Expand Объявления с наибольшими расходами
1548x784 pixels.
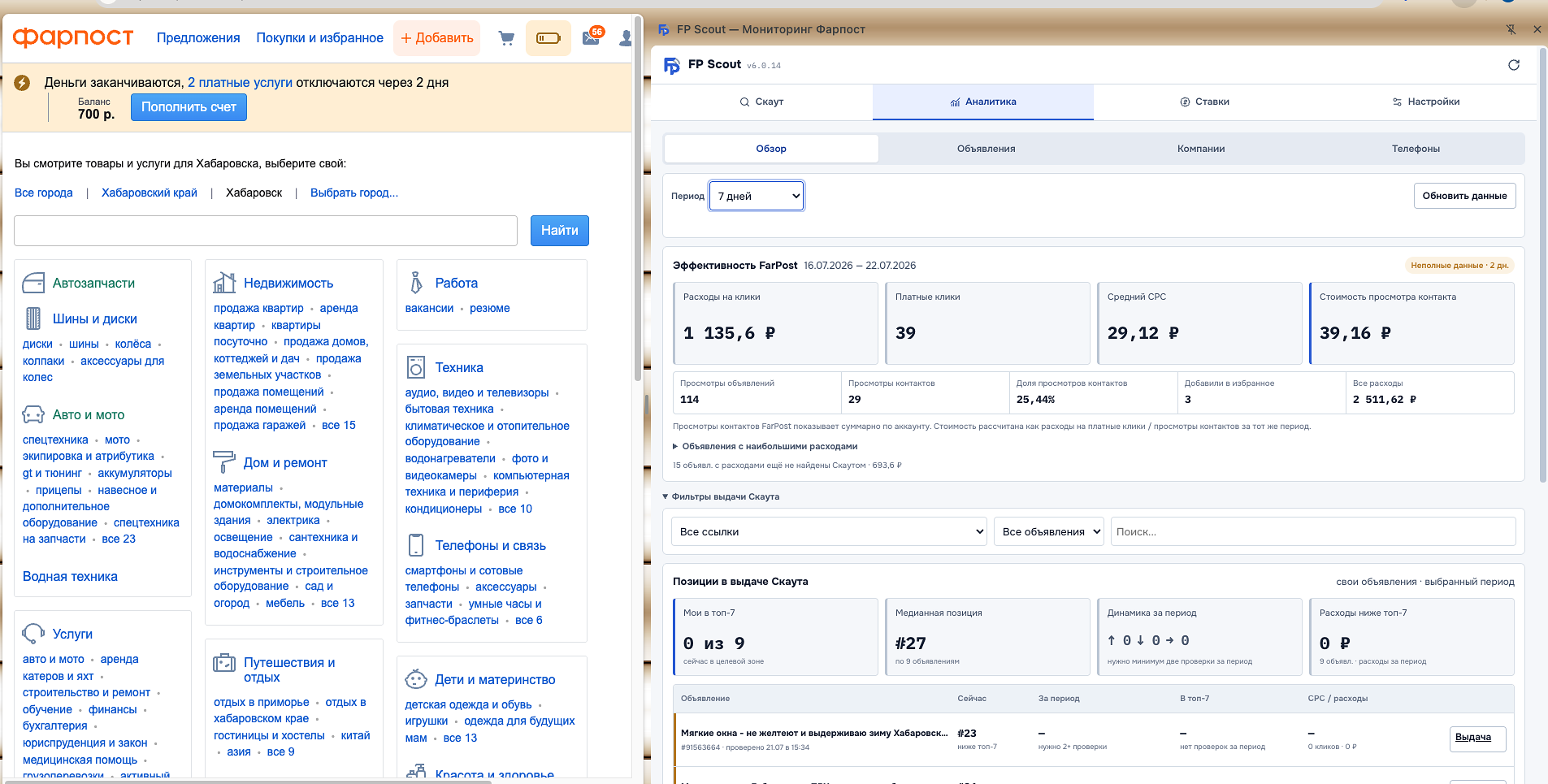pos(765,446)
